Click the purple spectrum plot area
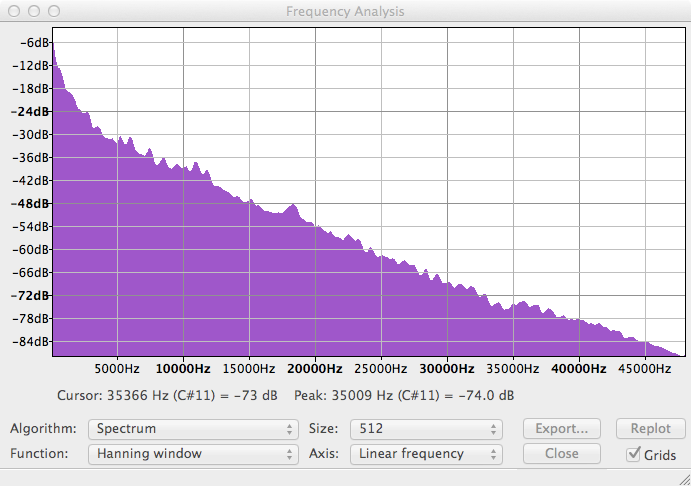 [369, 192]
